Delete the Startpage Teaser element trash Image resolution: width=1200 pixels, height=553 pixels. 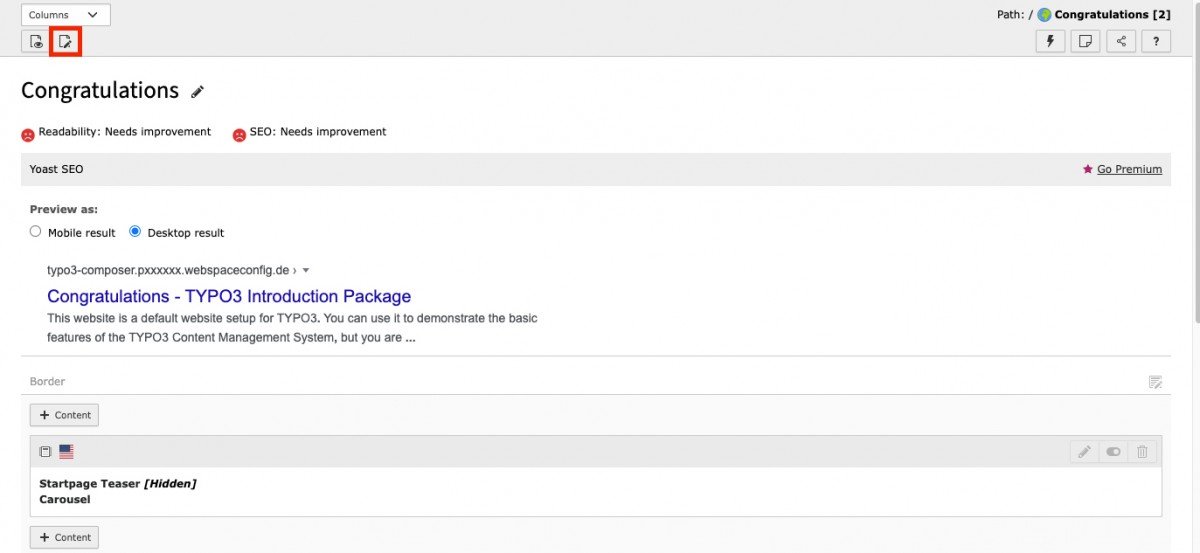1142,452
